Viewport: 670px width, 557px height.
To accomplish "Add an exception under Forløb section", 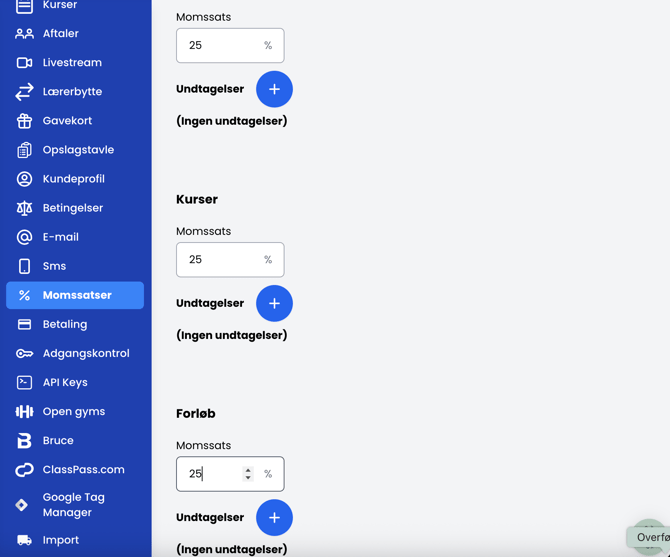I will (274, 517).
